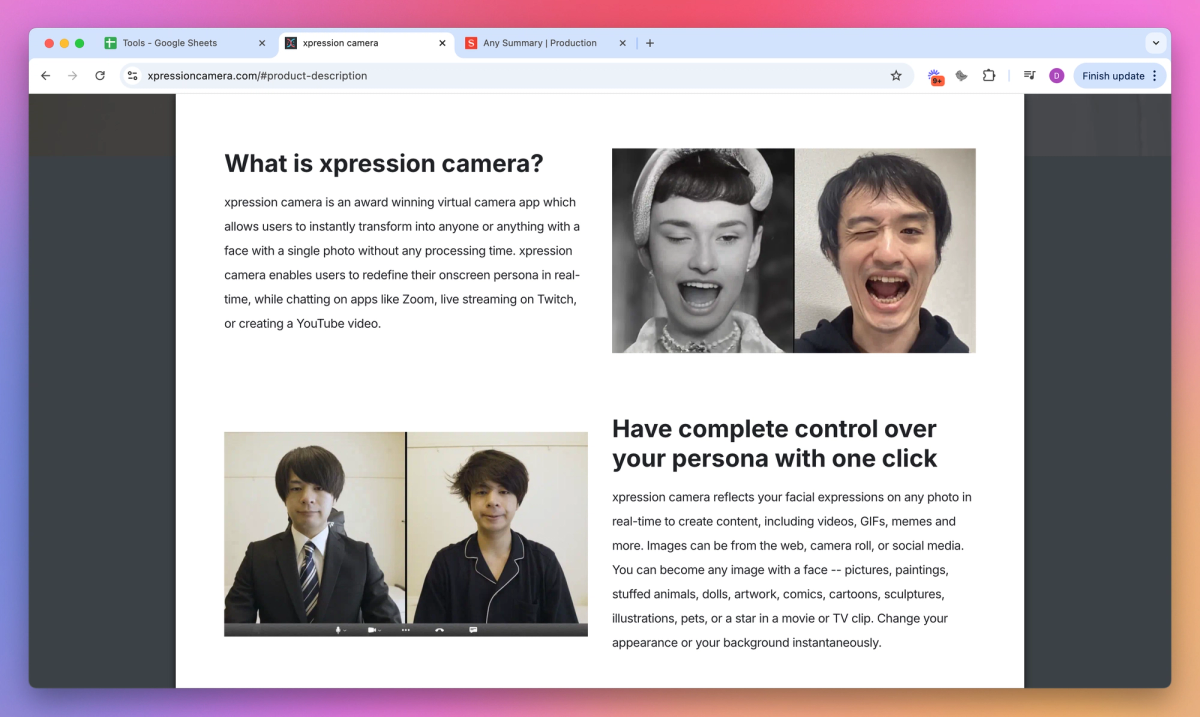View site information icon in address bar
The width and height of the screenshot is (1200, 717).
pyautogui.click(x=132, y=76)
